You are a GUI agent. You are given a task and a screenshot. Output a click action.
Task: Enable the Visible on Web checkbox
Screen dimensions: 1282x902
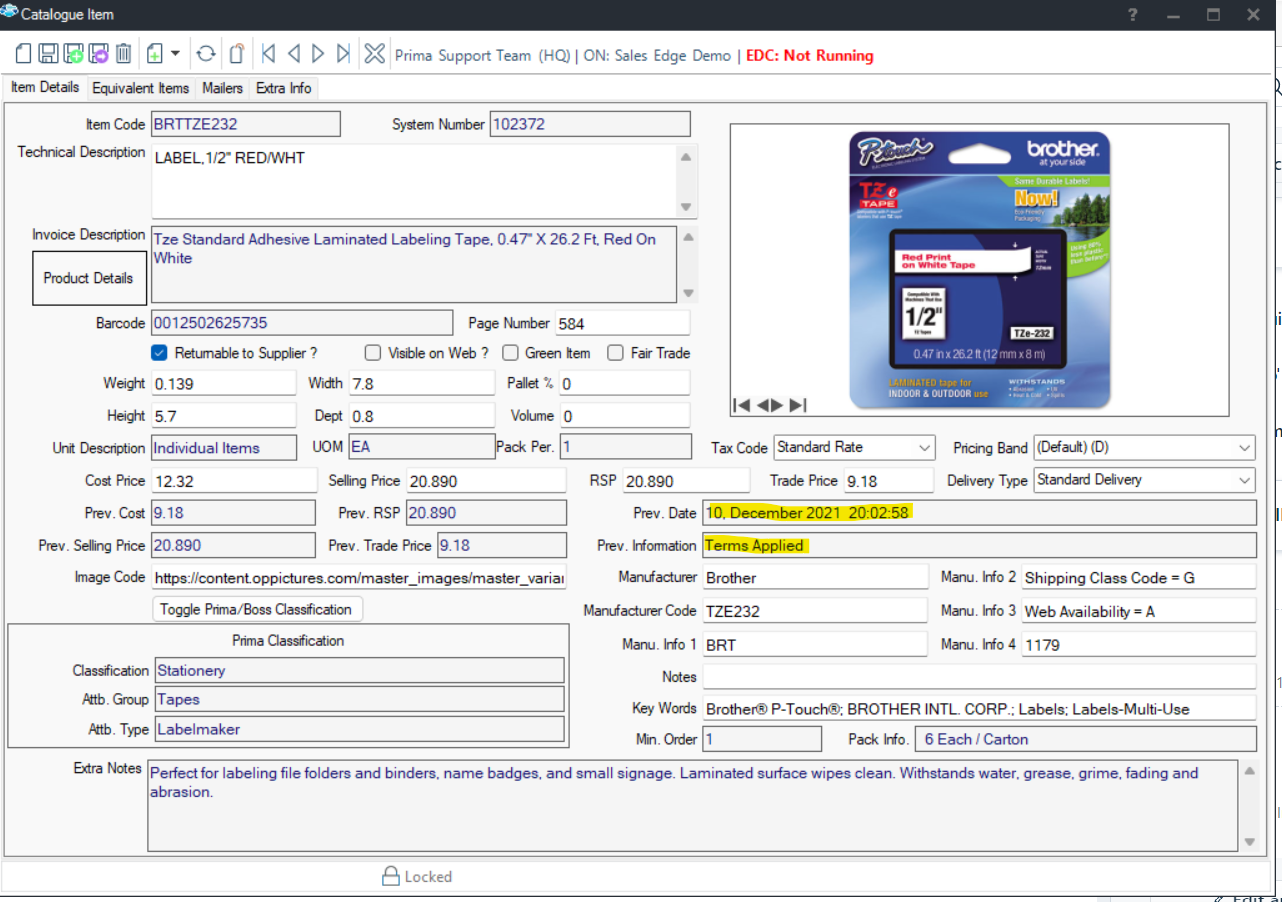[x=373, y=353]
